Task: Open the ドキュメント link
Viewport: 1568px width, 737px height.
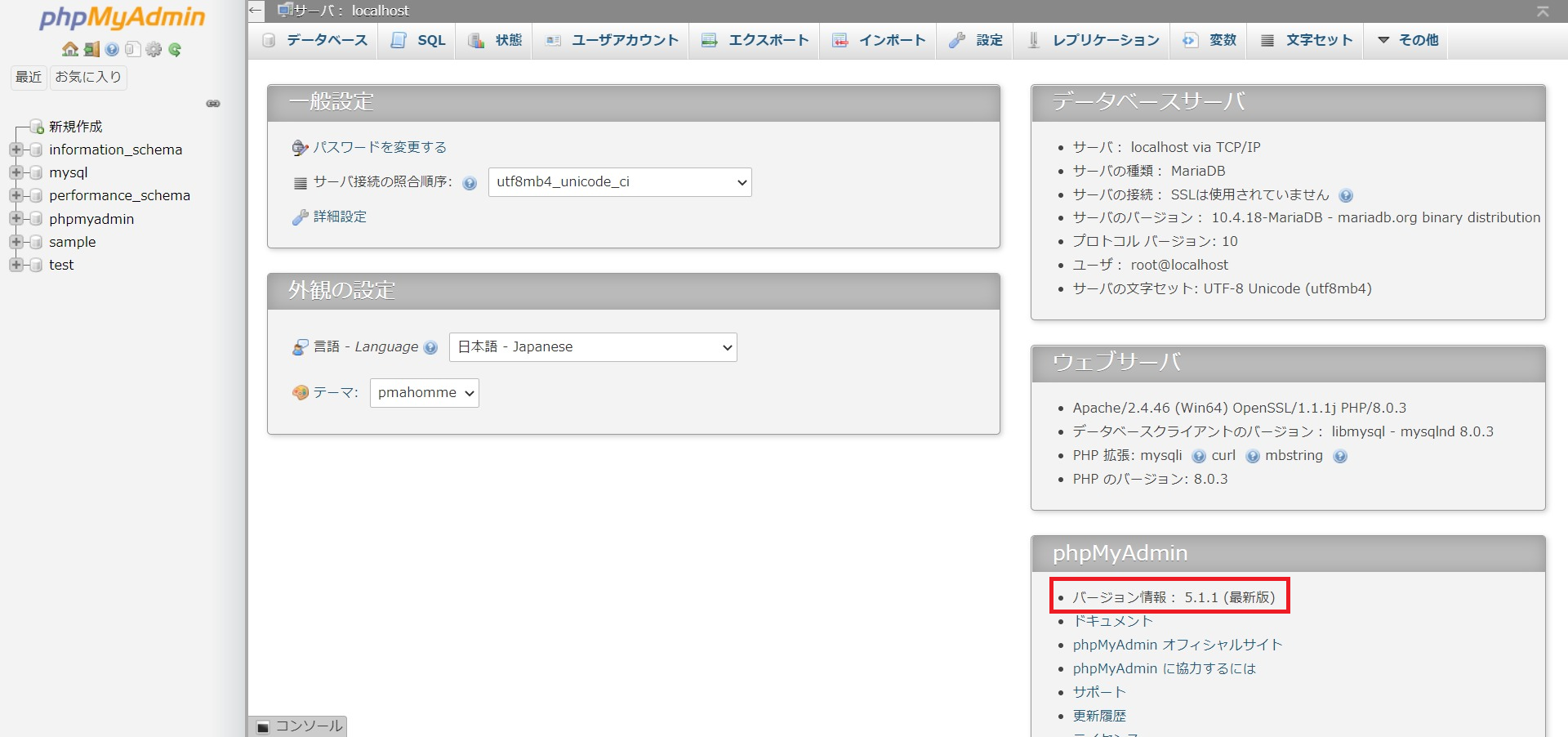Action: tap(1112, 622)
